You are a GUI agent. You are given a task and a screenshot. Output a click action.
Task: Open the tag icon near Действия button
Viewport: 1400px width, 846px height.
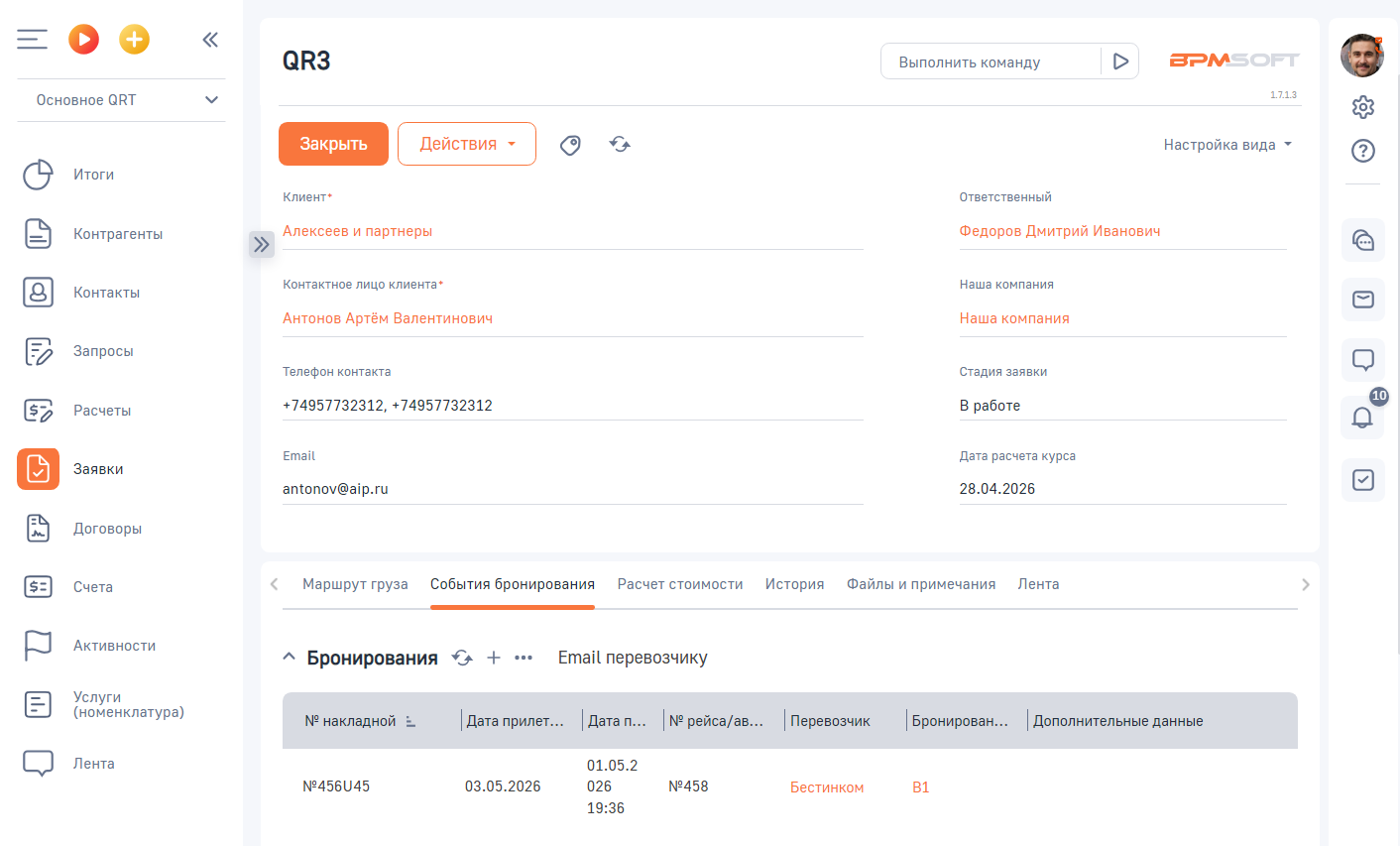[570, 144]
